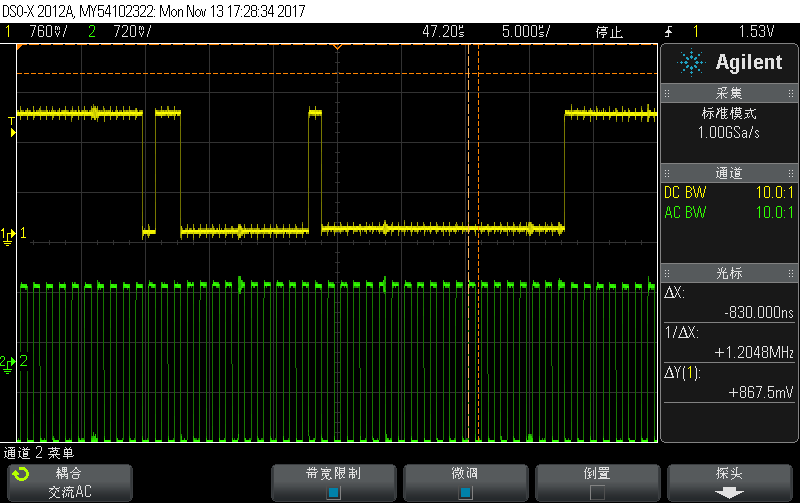Click the 1.00GSa/s sample rate text

coord(729,133)
